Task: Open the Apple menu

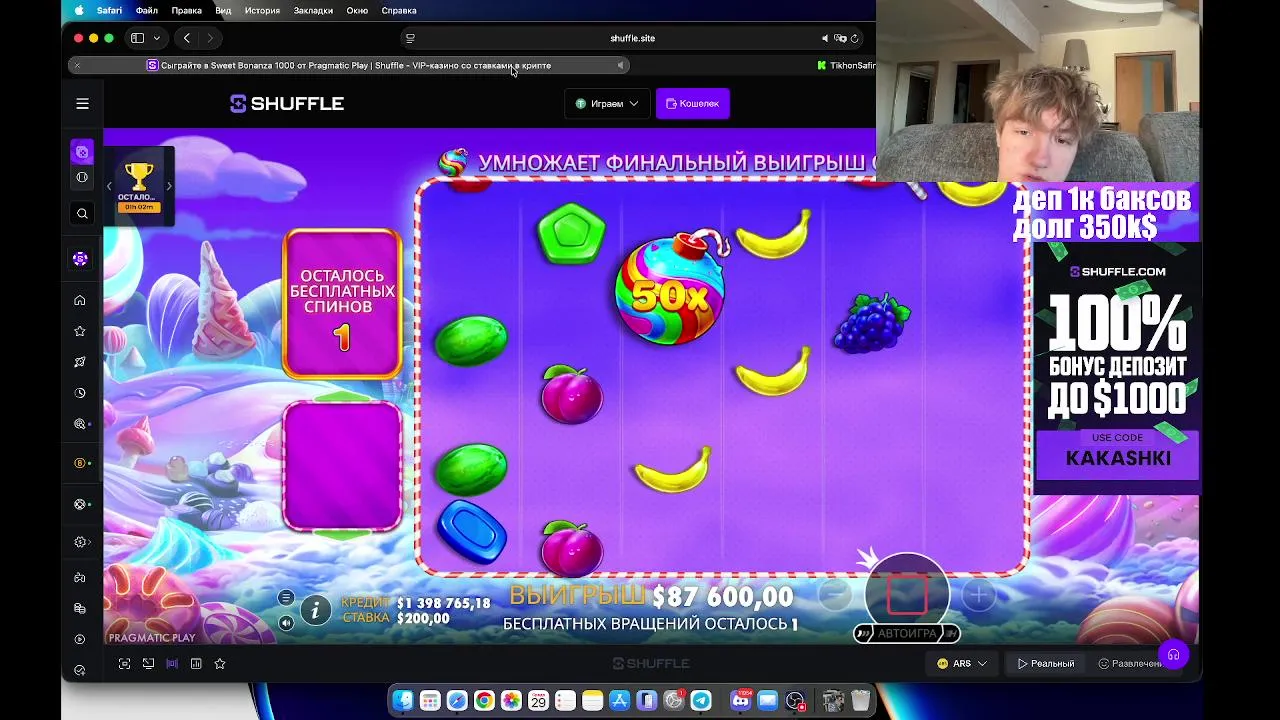Action: tap(79, 10)
